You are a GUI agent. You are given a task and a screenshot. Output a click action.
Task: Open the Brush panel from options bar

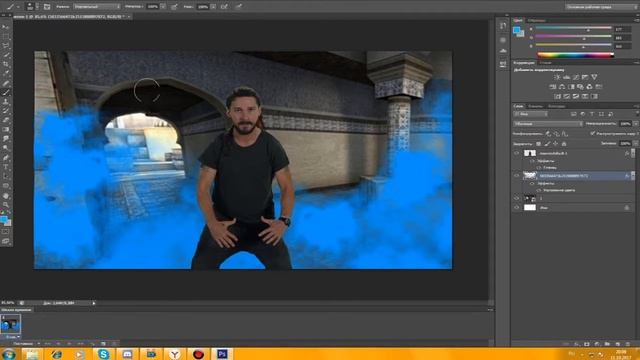point(47,7)
